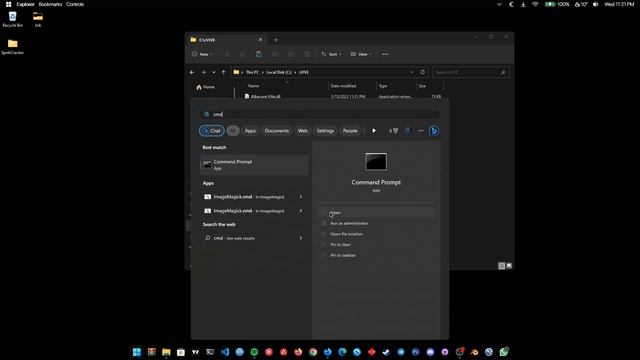Go up one folder level in Explorer
640x360 pixels.
[x=223, y=72]
